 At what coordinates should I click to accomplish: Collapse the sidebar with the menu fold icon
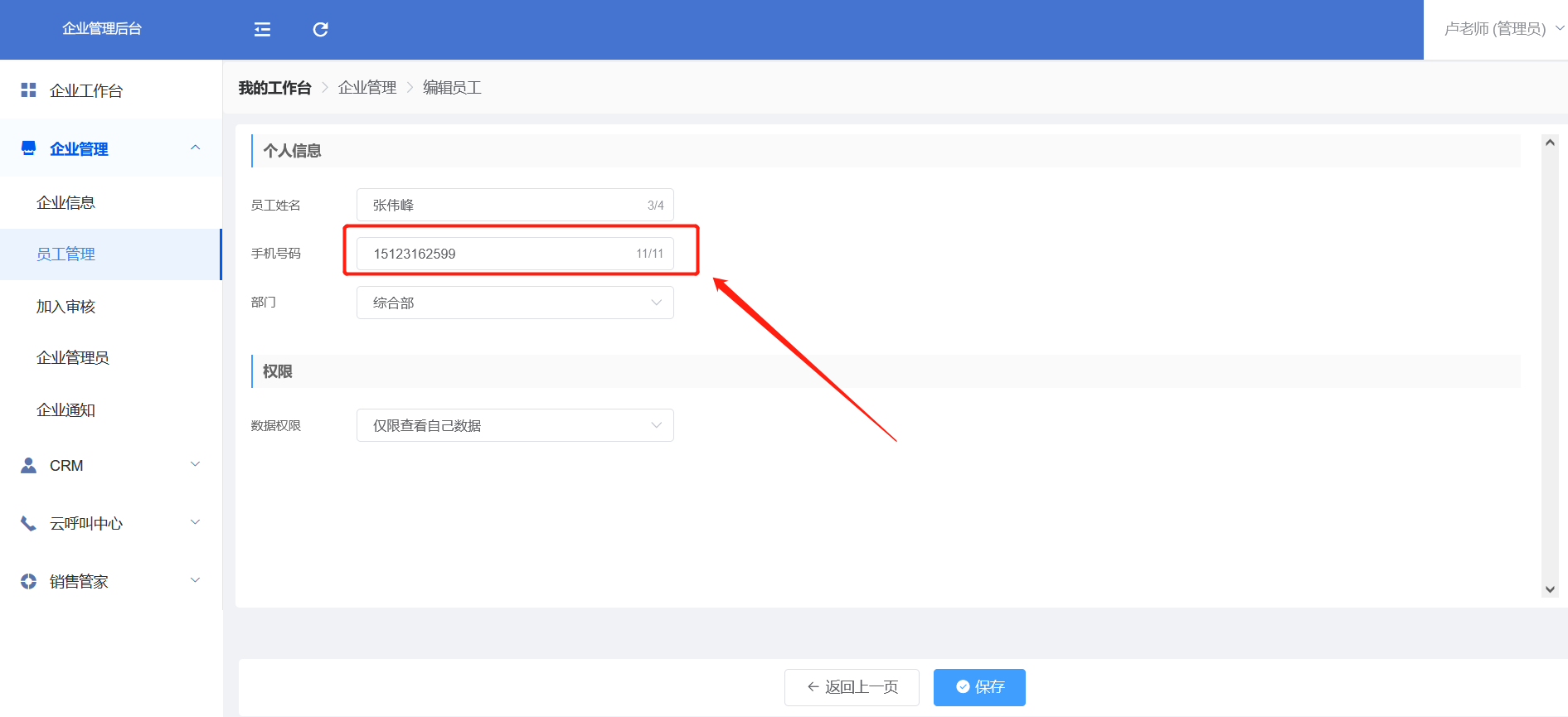(262, 30)
